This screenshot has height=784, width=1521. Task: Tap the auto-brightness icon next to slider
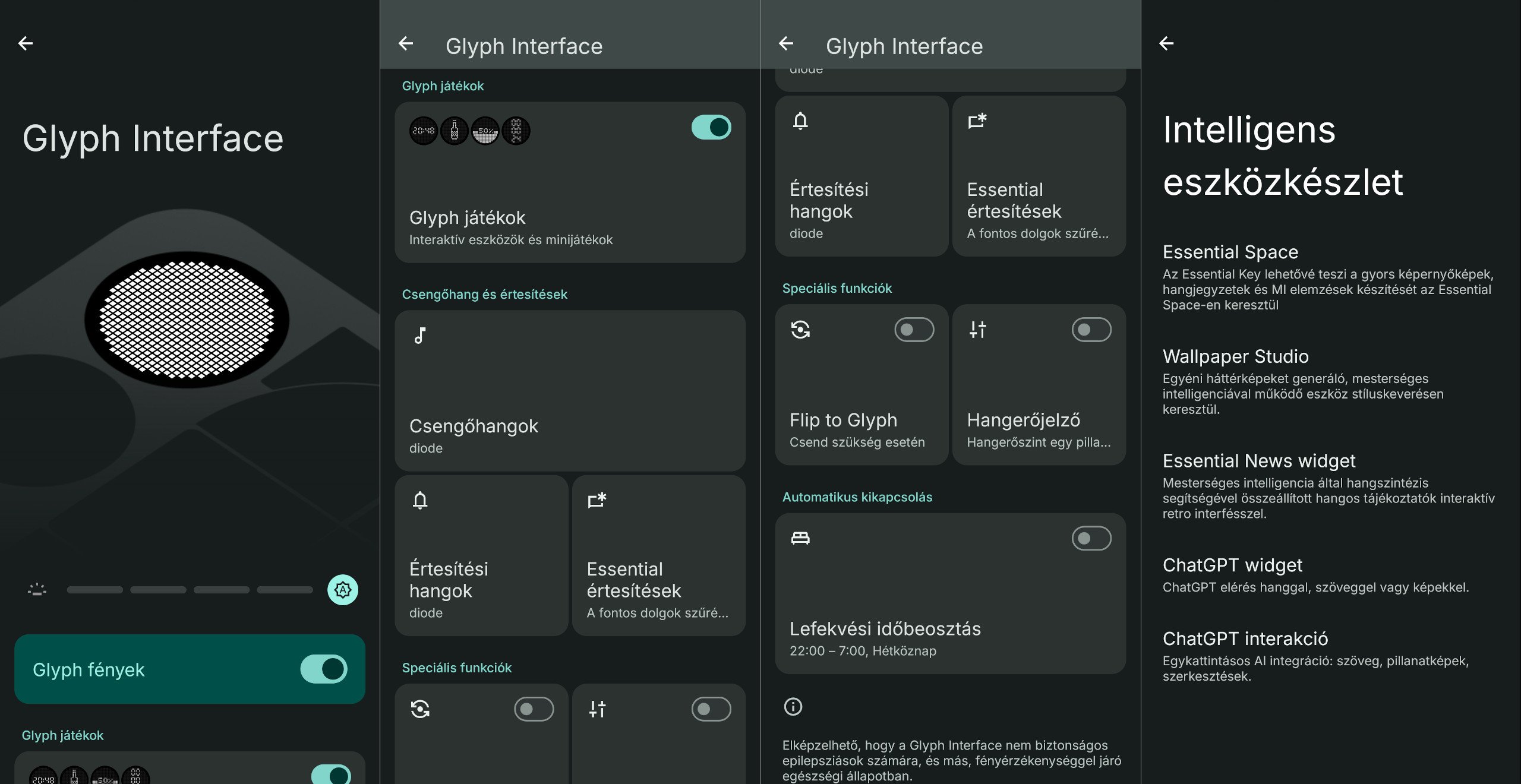(343, 590)
